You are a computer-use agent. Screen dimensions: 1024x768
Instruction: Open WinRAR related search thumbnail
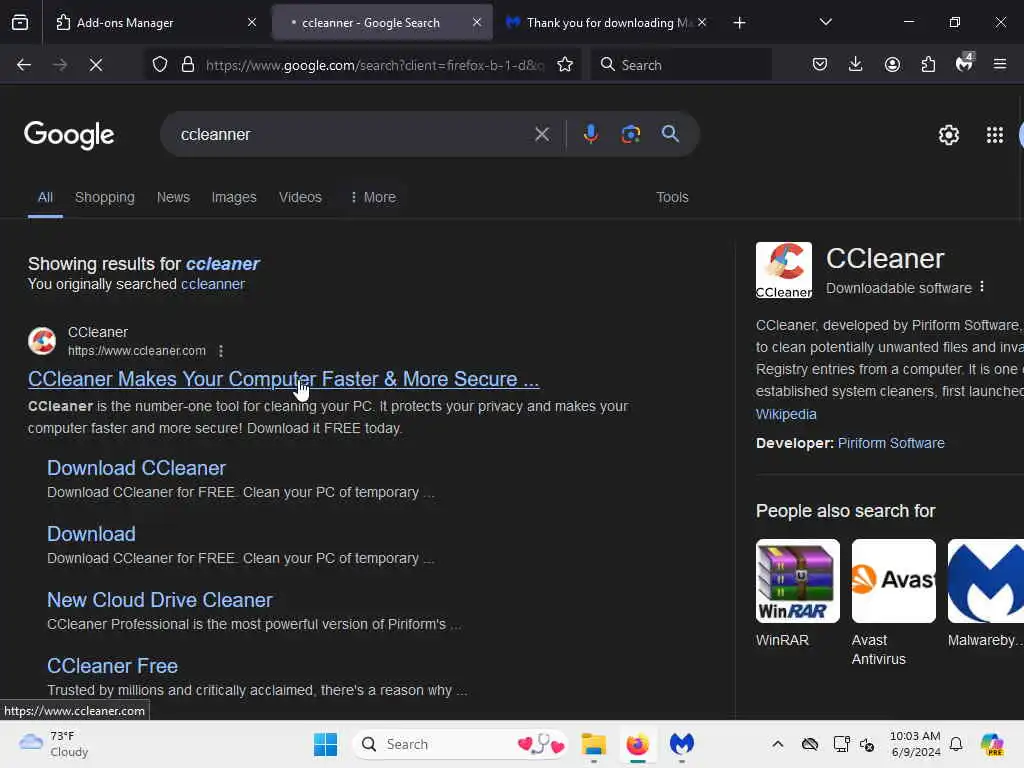[797, 581]
